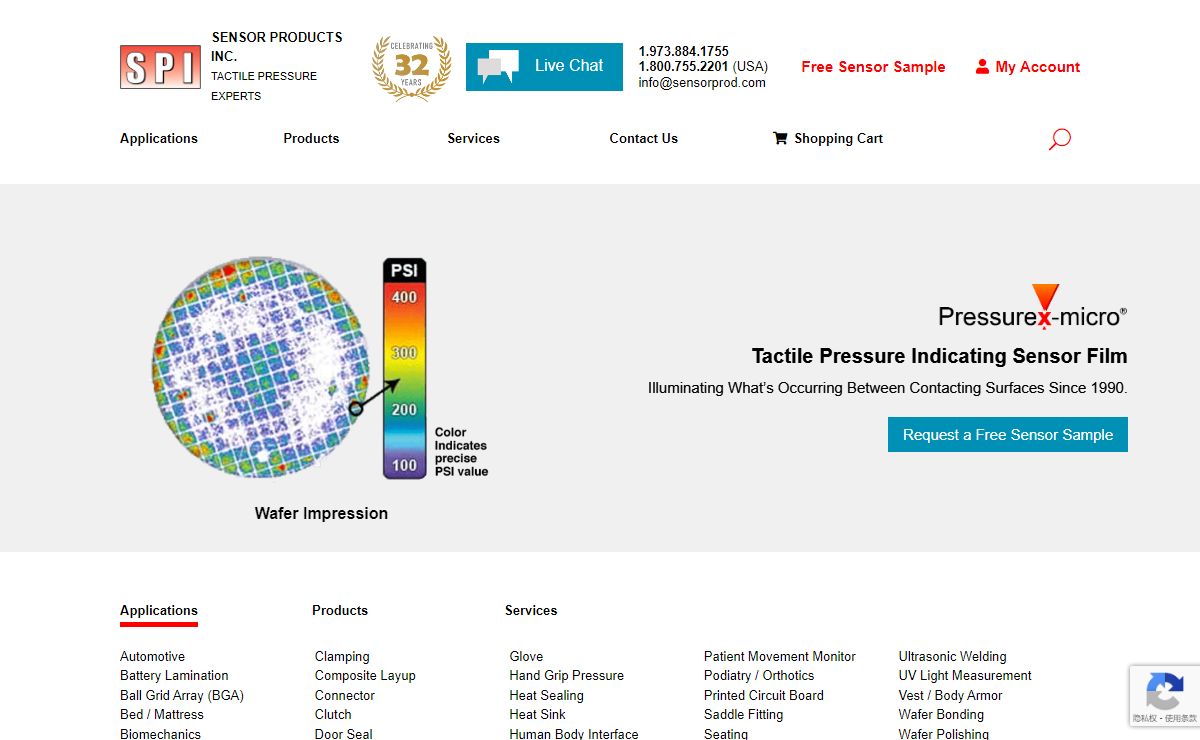1200x740 pixels.
Task: Open the search magnifier icon
Action: (x=1060, y=139)
